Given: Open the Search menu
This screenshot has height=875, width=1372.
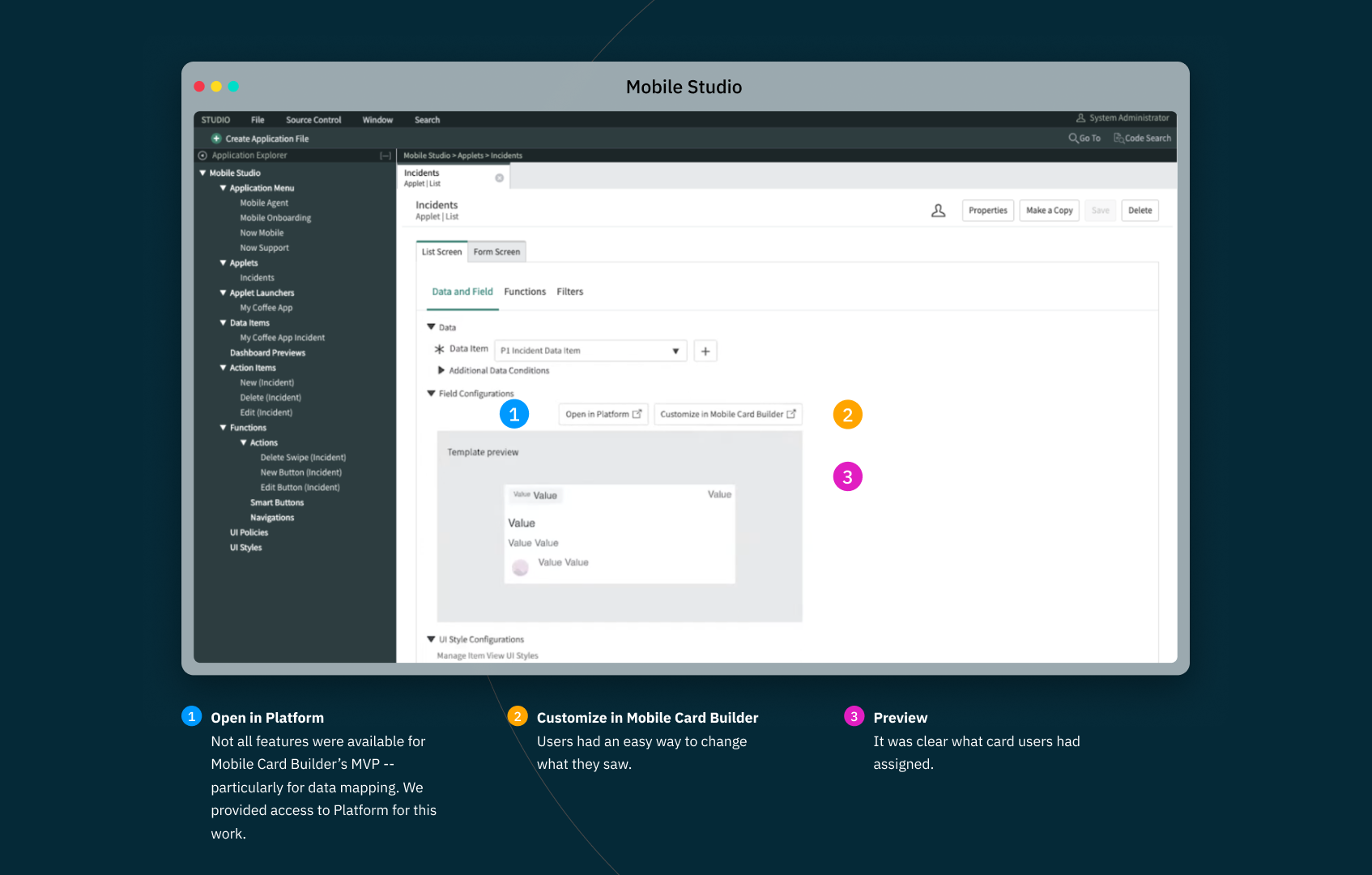Looking at the screenshot, I should pos(428,120).
